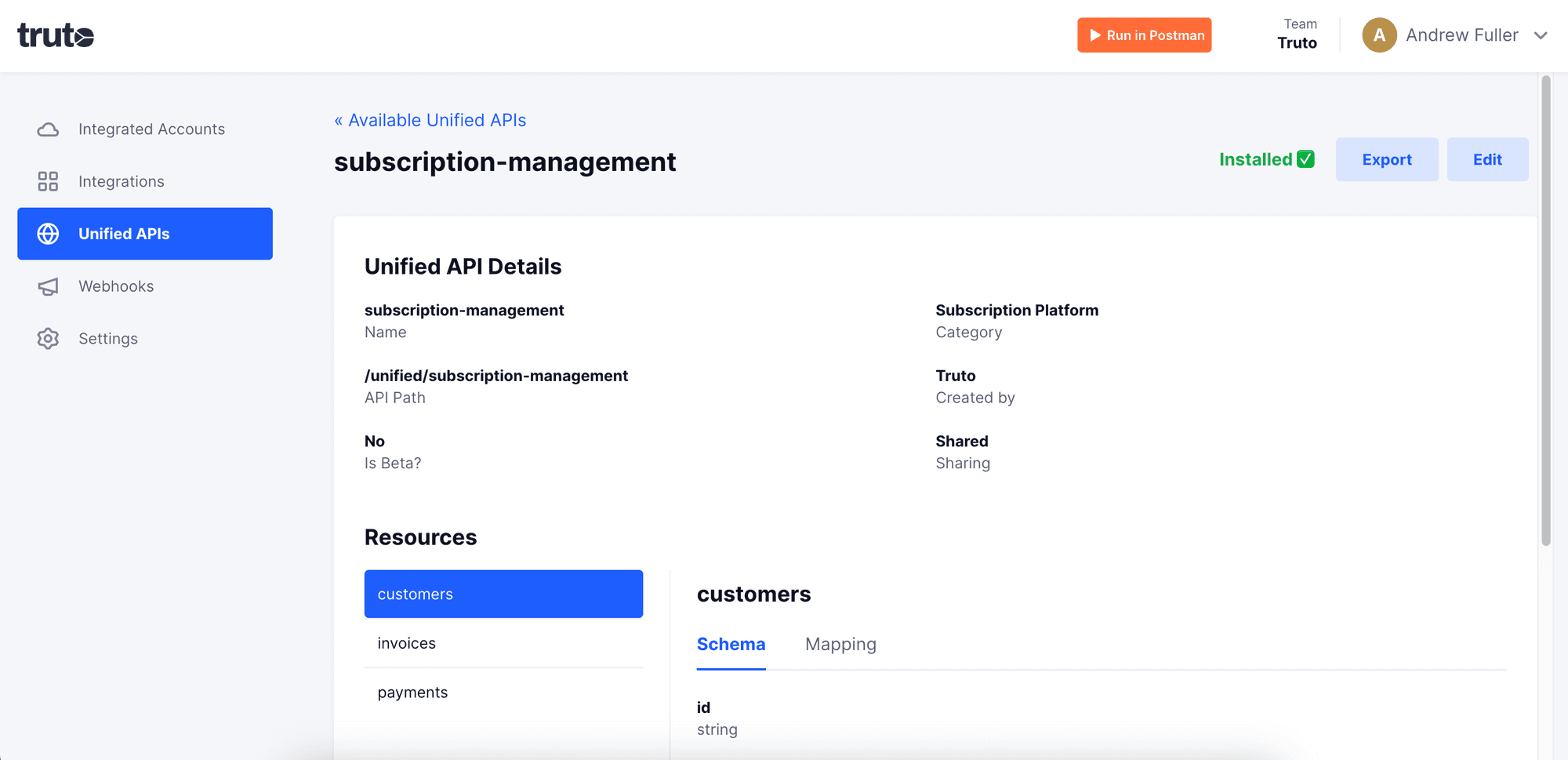Viewport: 1568px width, 760px height.
Task: Switch to the Mapping tab
Action: (x=840, y=644)
